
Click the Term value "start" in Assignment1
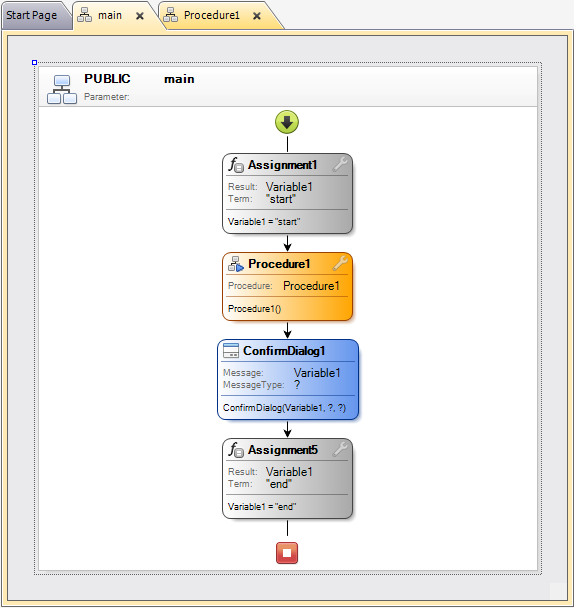(x=280, y=199)
